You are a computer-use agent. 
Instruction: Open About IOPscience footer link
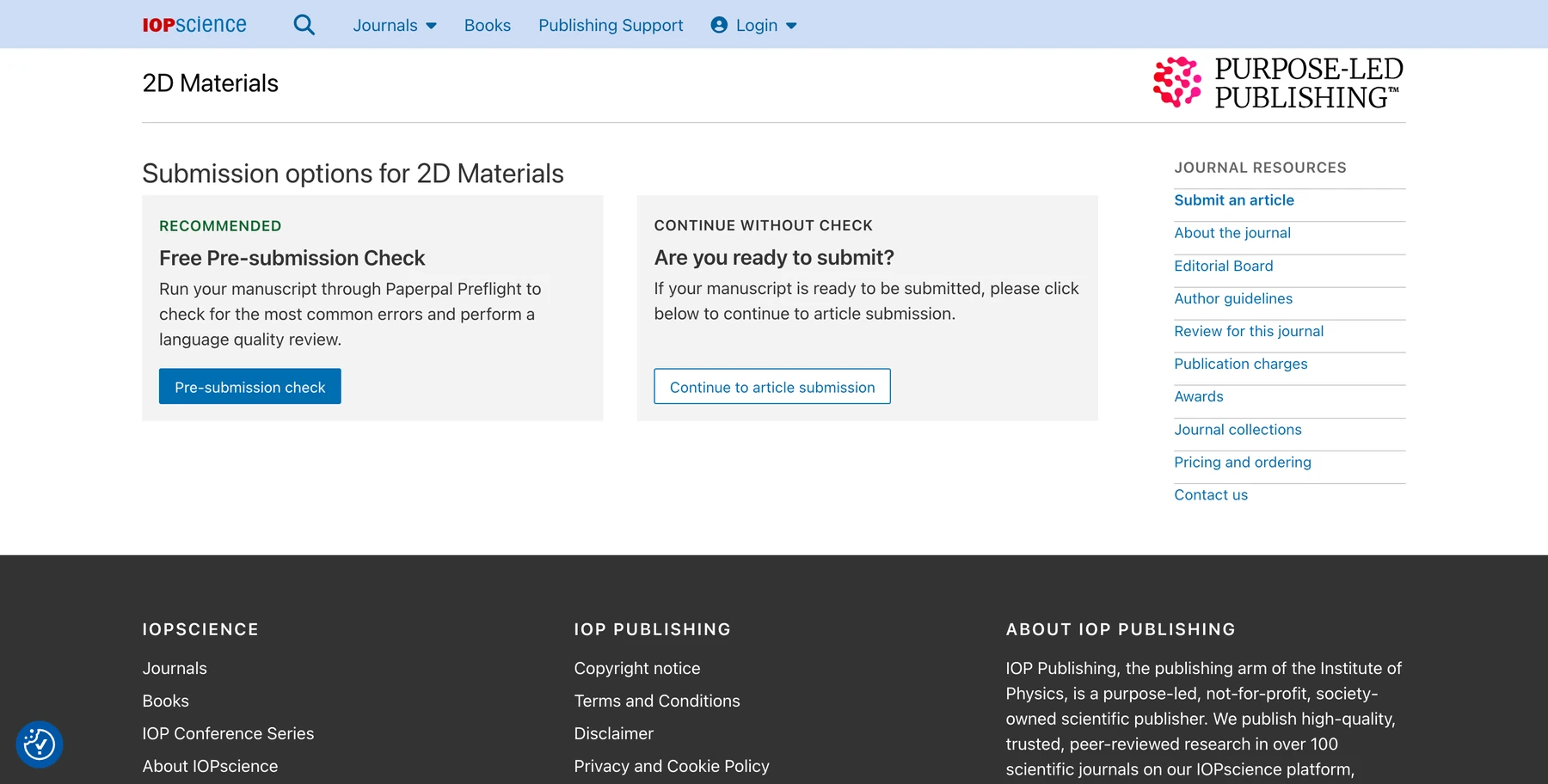click(210, 766)
